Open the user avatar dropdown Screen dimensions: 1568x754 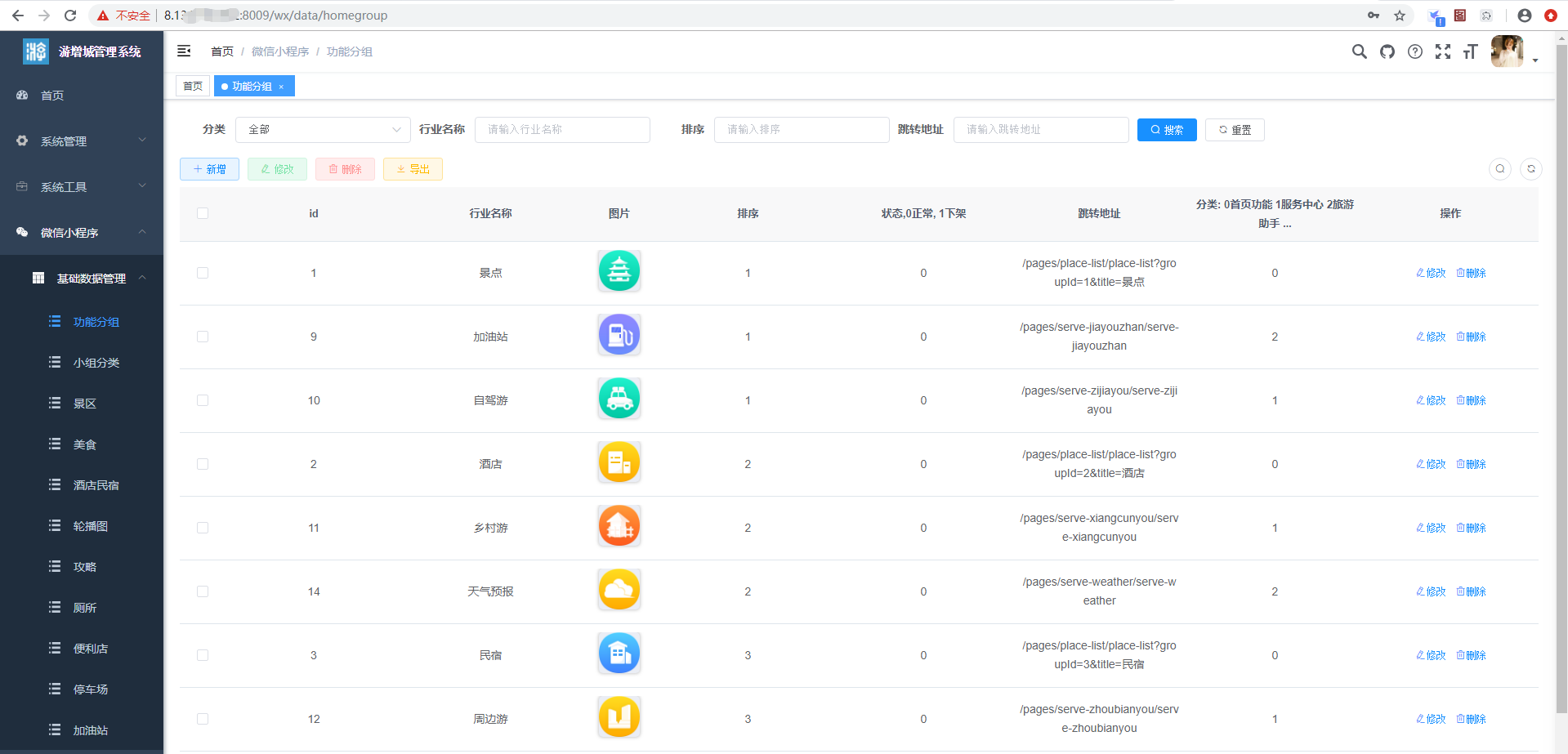click(x=1507, y=51)
